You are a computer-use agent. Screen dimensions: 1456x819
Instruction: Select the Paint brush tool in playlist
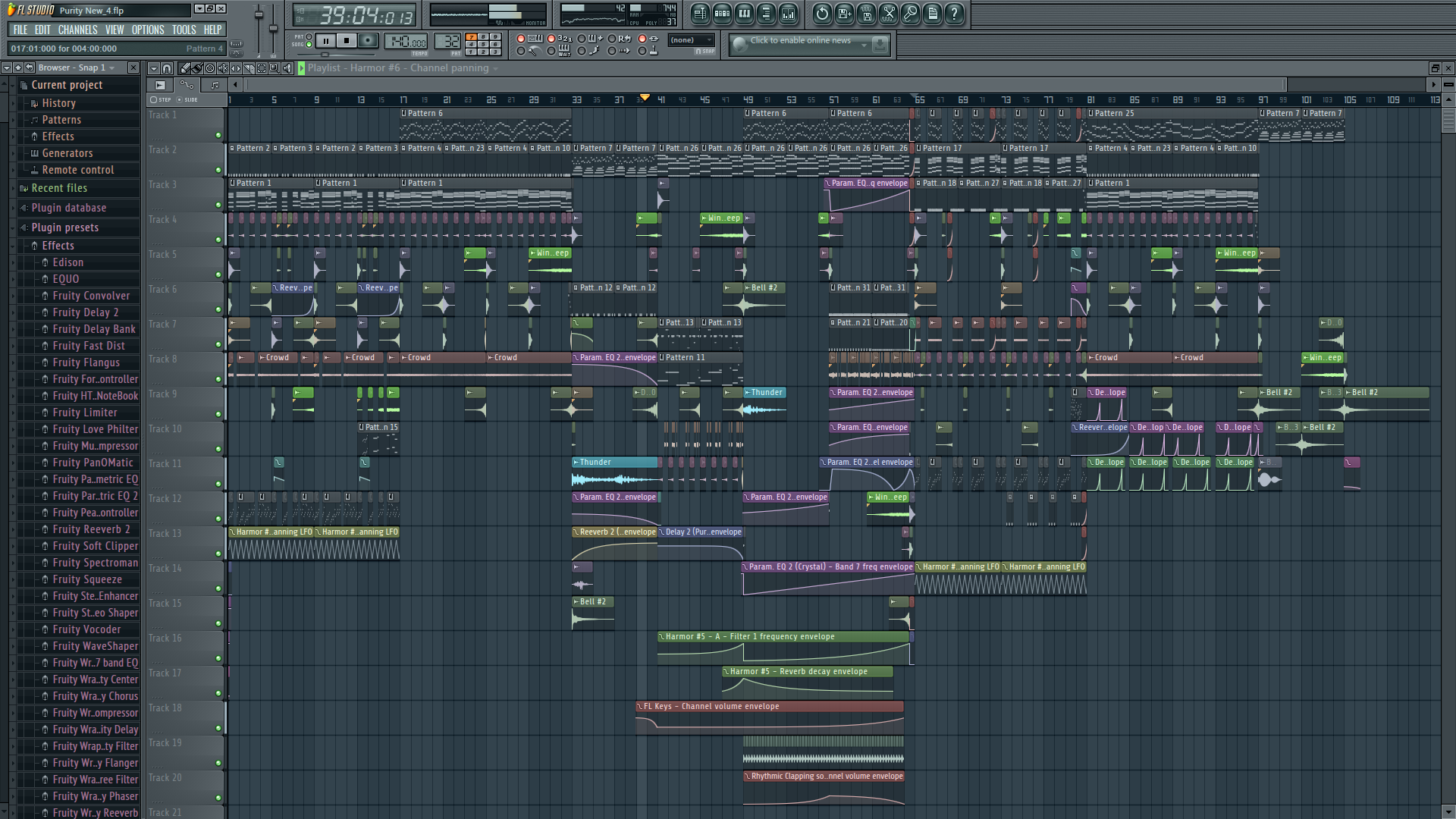(197, 68)
